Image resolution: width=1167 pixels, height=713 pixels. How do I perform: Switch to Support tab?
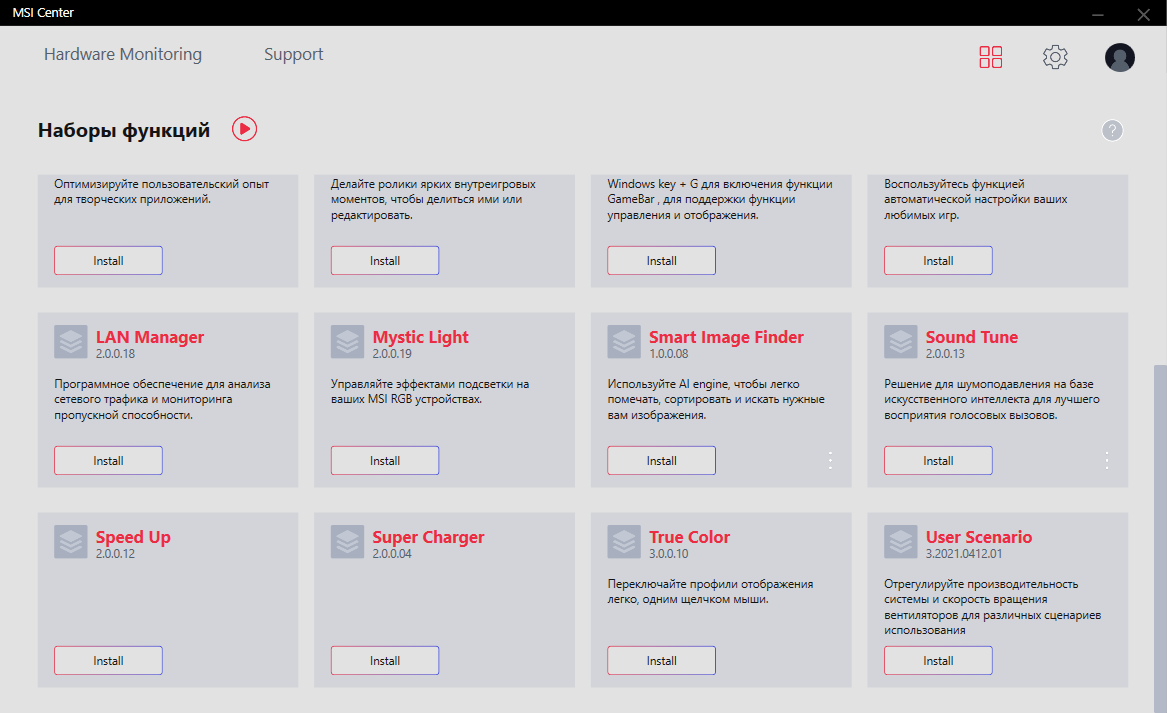click(293, 54)
